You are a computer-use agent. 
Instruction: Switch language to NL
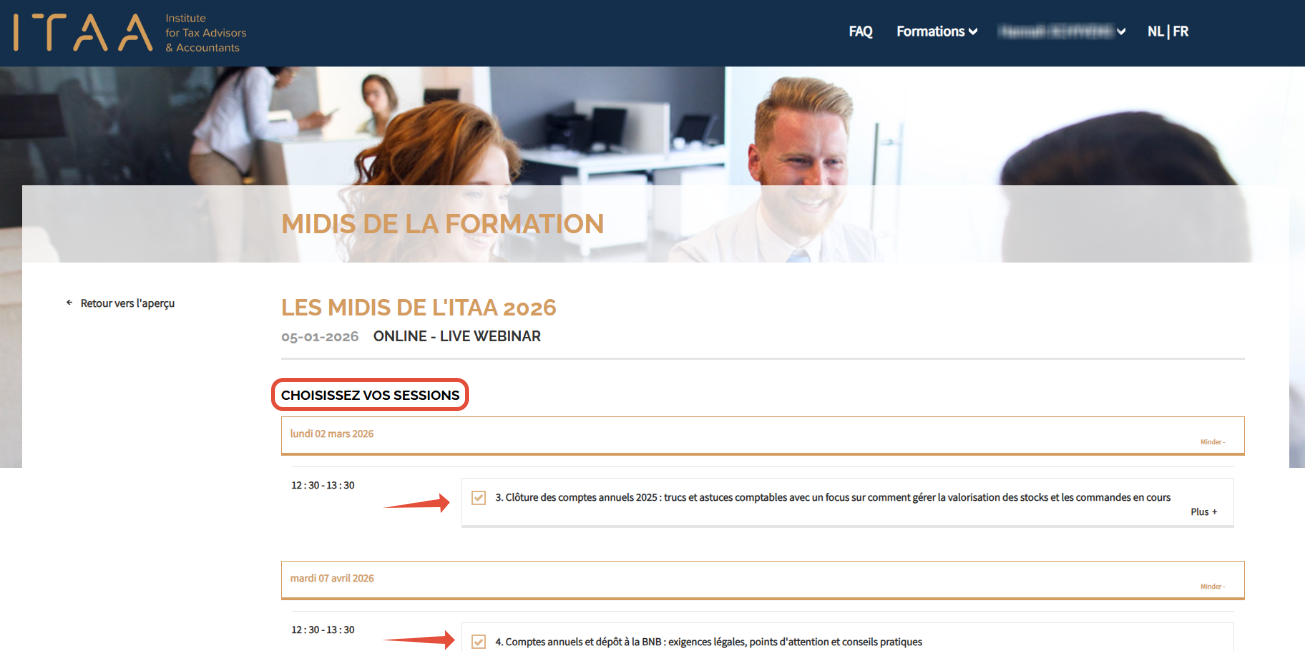pyautogui.click(x=1155, y=31)
